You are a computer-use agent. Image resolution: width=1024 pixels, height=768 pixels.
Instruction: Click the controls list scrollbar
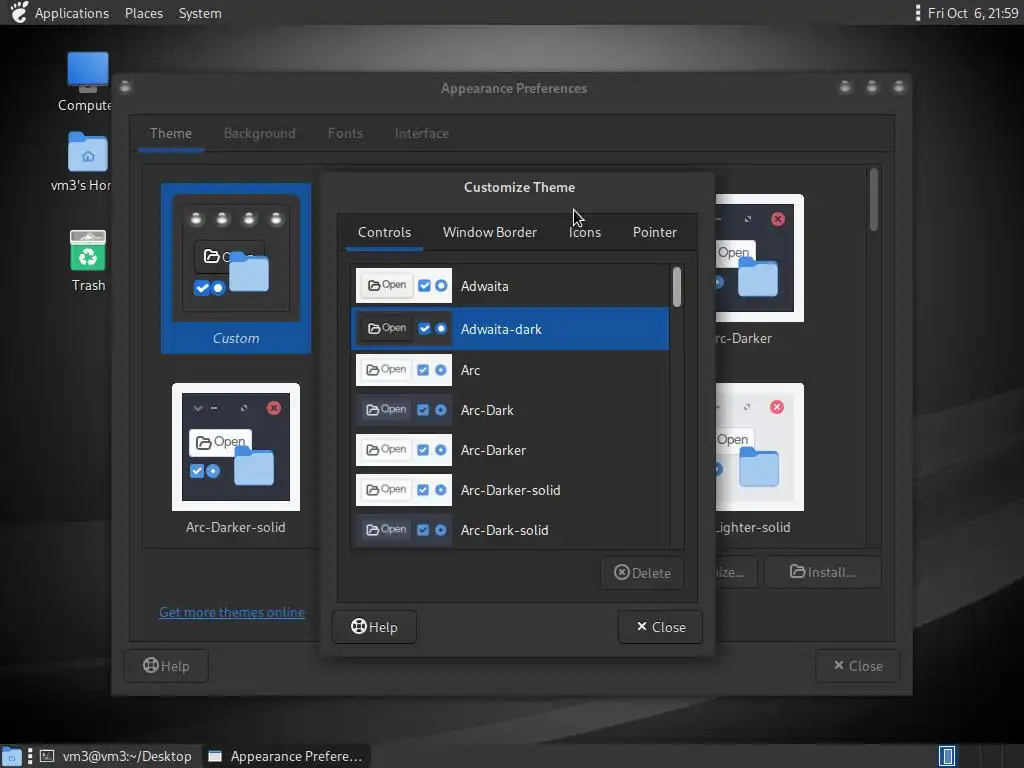[677, 287]
